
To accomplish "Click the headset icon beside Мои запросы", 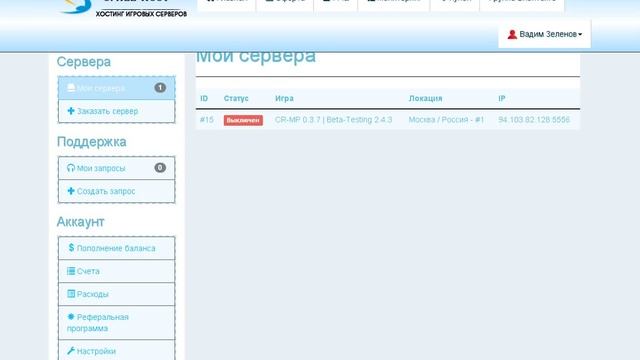I will 71,168.
